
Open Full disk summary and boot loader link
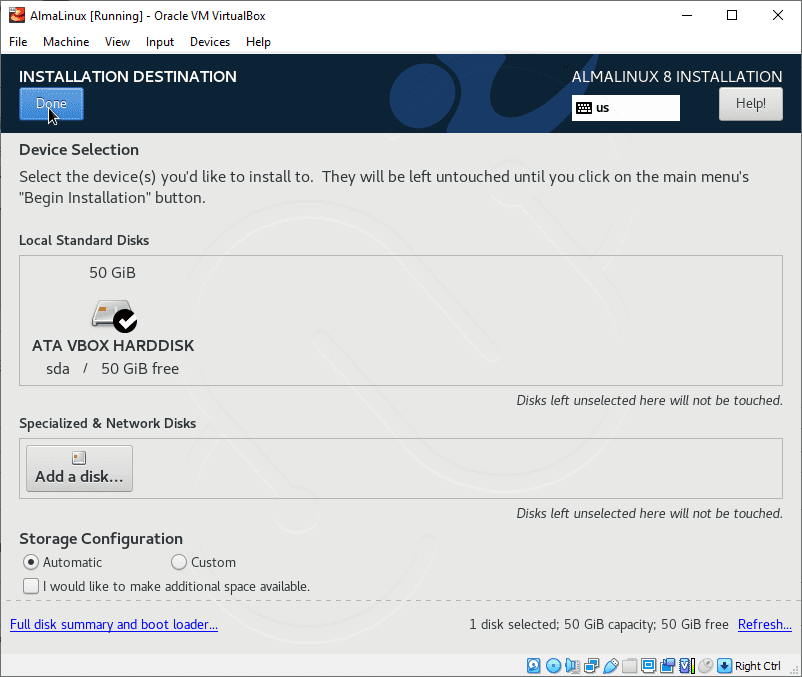click(114, 624)
